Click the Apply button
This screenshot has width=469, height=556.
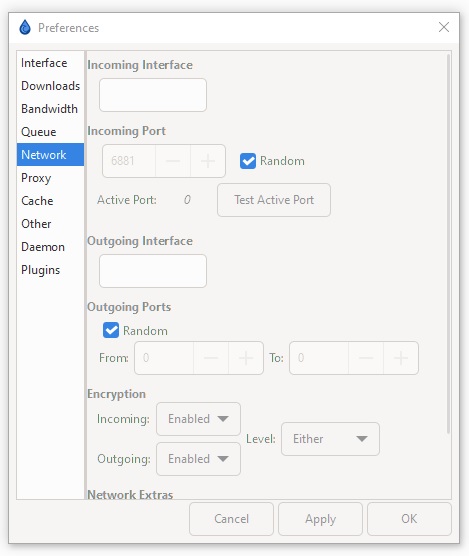coord(320,519)
